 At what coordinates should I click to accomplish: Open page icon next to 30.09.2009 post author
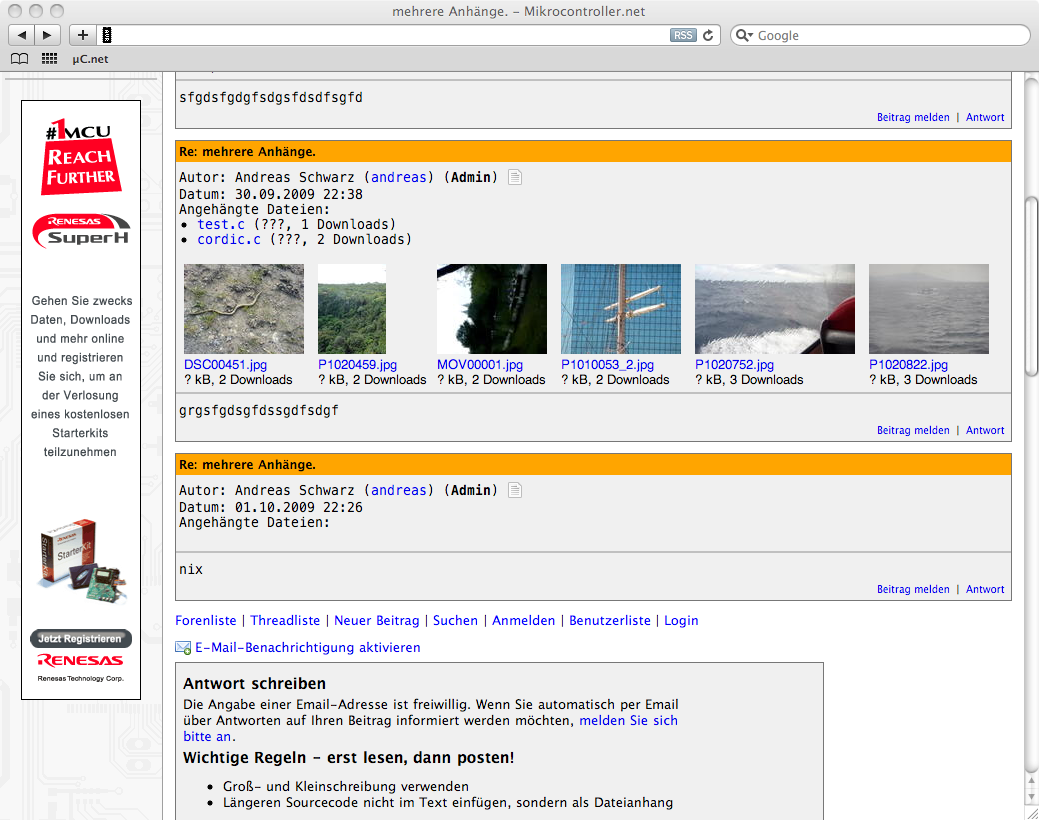pyautogui.click(x=515, y=177)
